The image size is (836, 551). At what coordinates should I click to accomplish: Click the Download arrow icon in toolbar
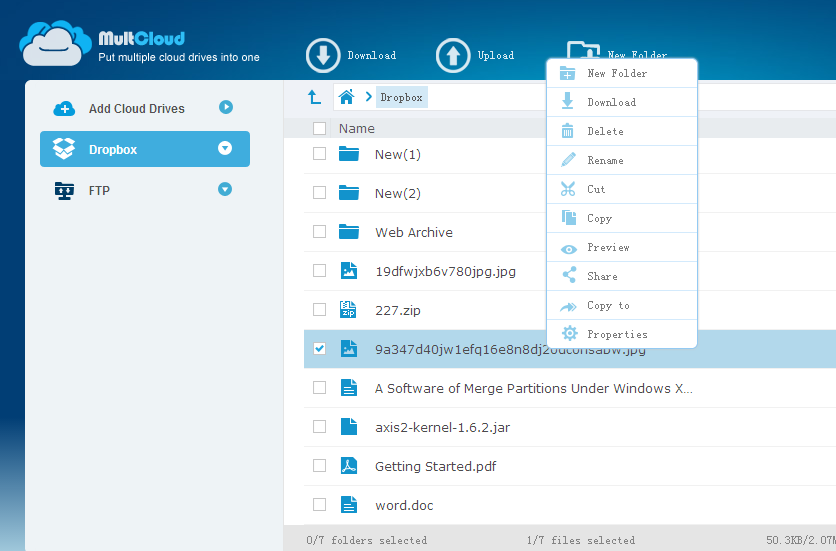[323, 56]
